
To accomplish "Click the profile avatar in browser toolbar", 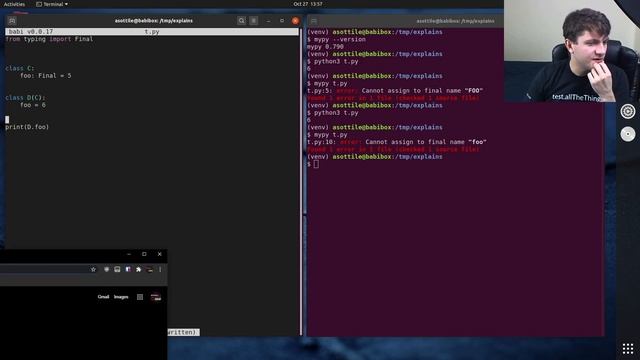I will point(149,269).
